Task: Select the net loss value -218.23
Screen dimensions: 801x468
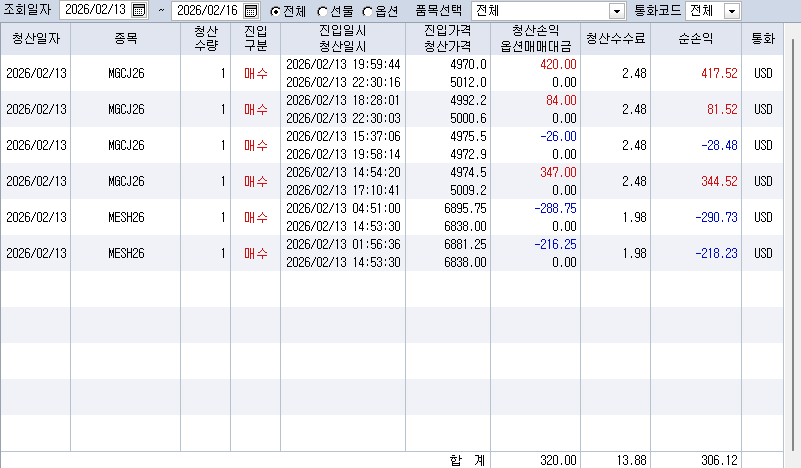Action: (716, 253)
